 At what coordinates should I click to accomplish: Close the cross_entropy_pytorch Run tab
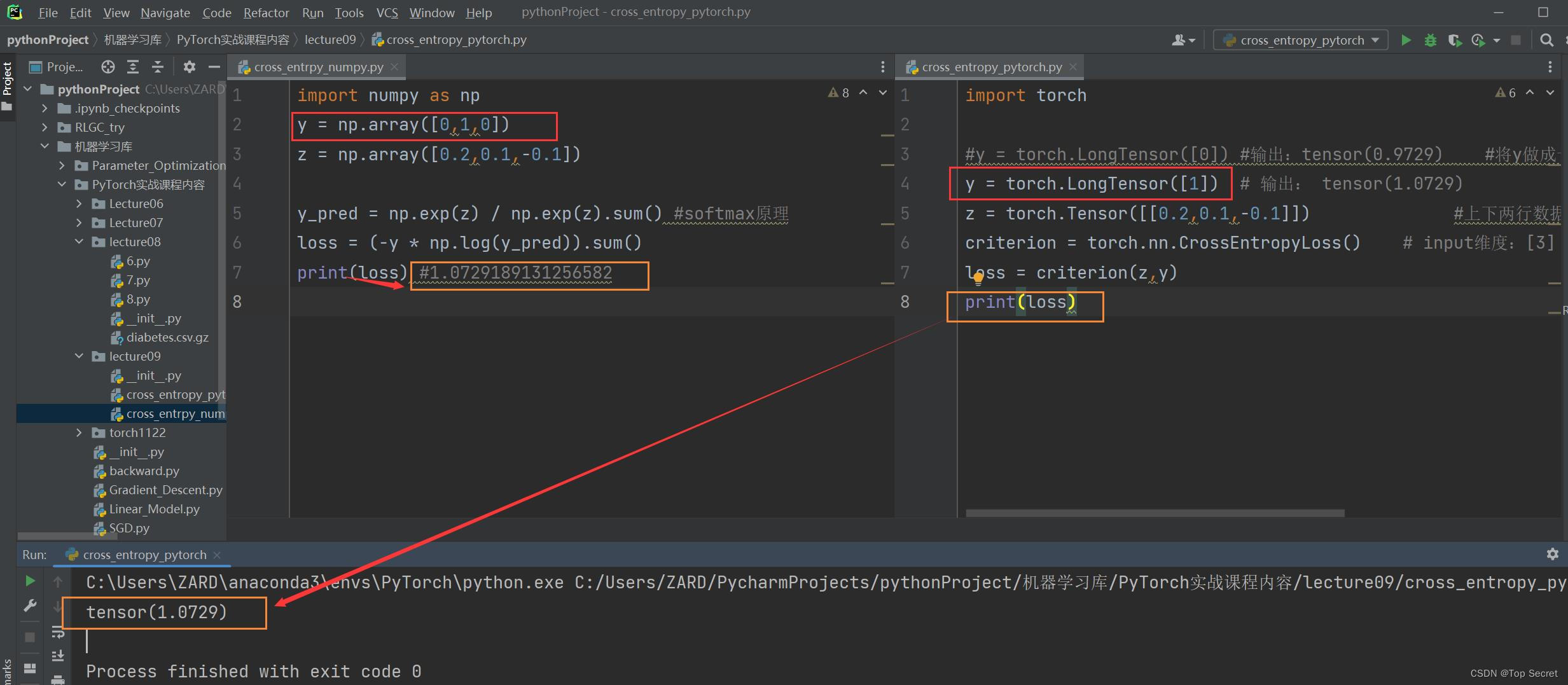pos(217,555)
